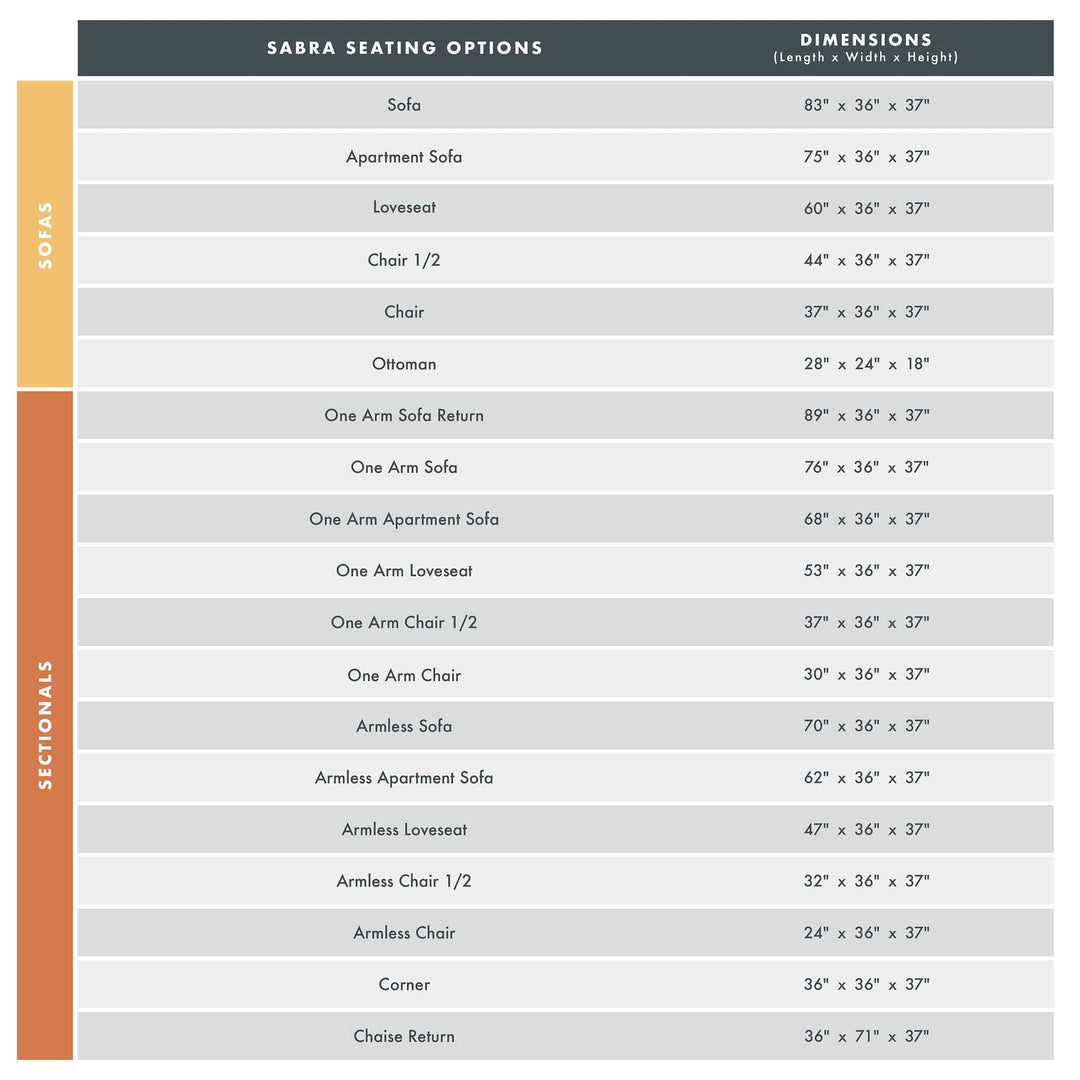Image resolution: width=1080 pixels, height=1080 pixels.
Task: Click the Armless Apartment Sofa label
Action: pos(404,778)
